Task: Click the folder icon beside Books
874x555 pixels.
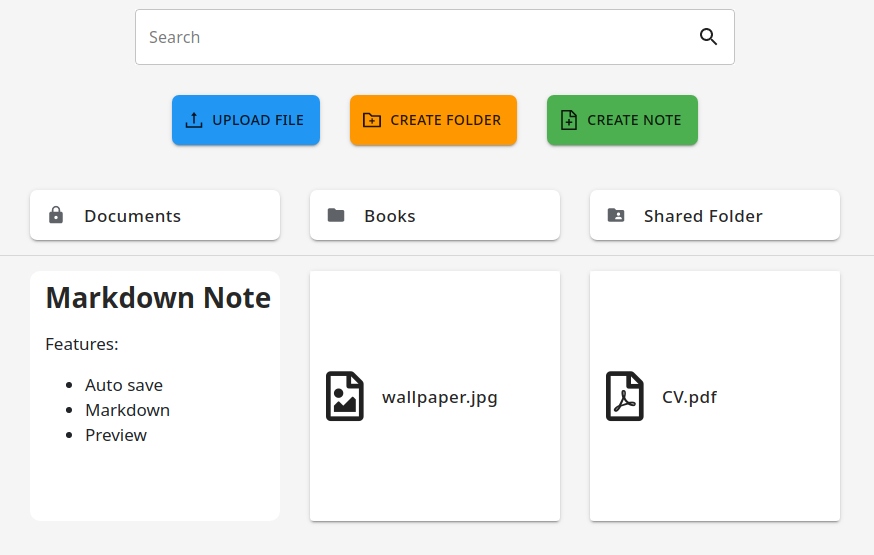Action: (x=336, y=215)
